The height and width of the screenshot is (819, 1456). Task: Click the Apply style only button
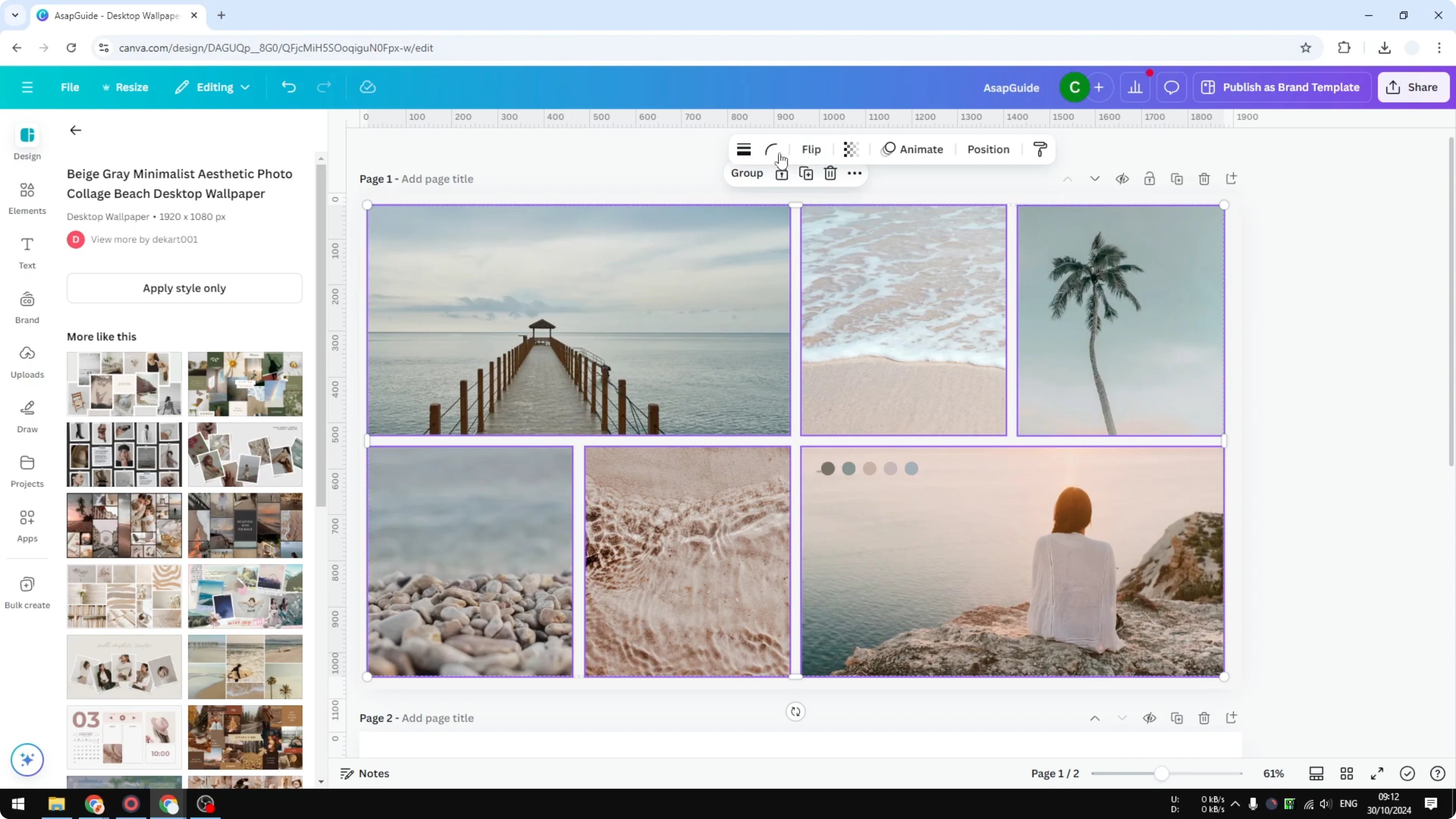pos(184,288)
